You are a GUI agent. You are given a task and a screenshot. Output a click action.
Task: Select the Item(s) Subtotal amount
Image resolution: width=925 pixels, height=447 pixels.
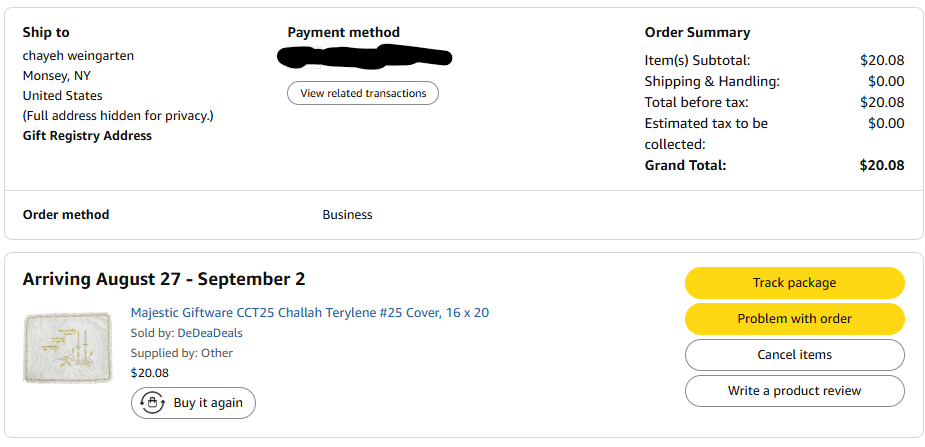881,60
